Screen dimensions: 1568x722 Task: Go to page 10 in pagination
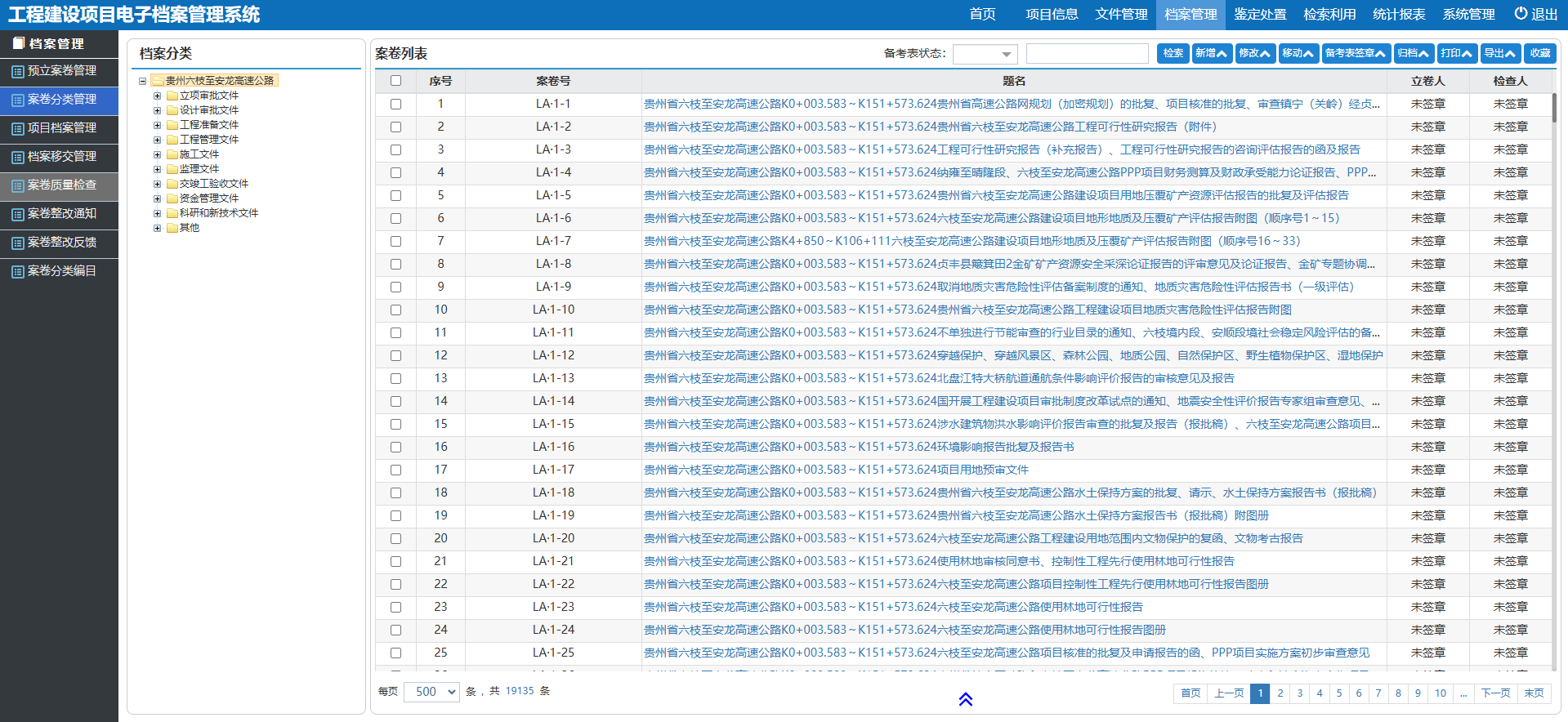tap(1441, 693)
